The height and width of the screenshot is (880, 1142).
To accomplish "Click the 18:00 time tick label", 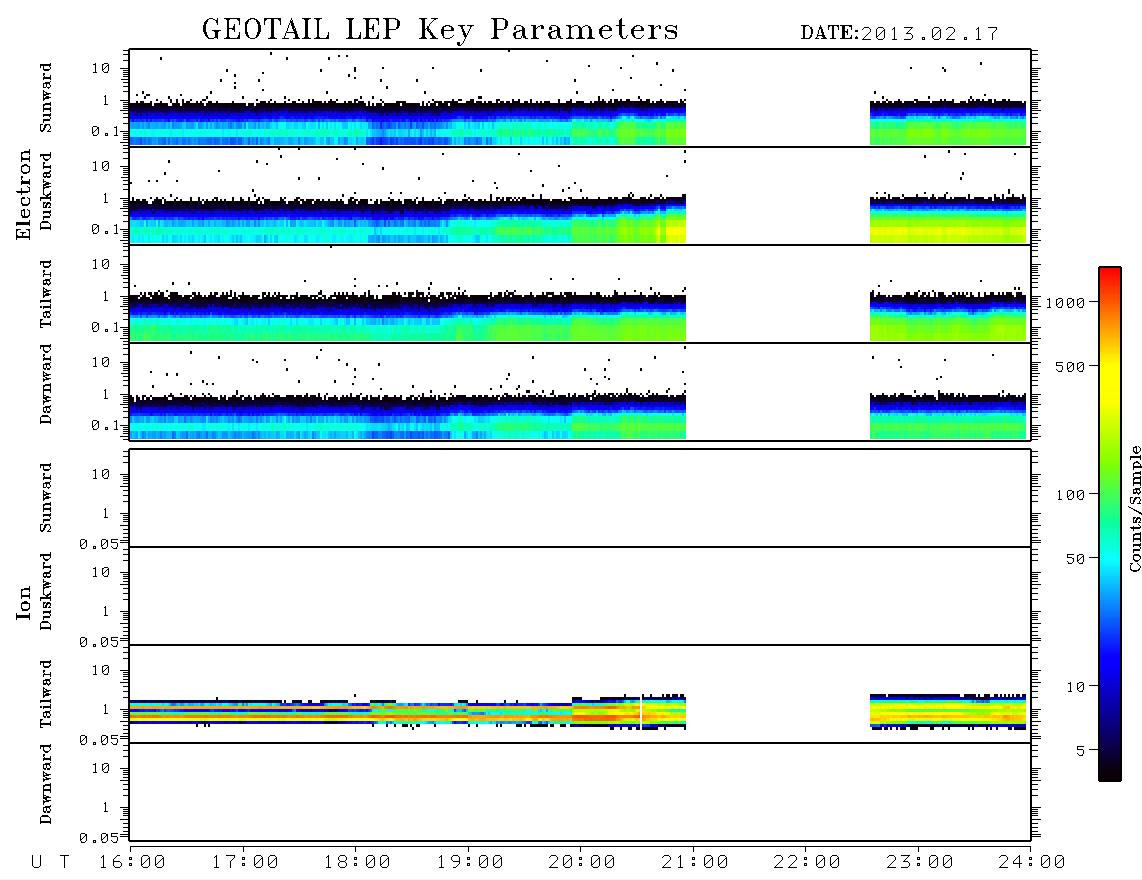I will (357, 863).
